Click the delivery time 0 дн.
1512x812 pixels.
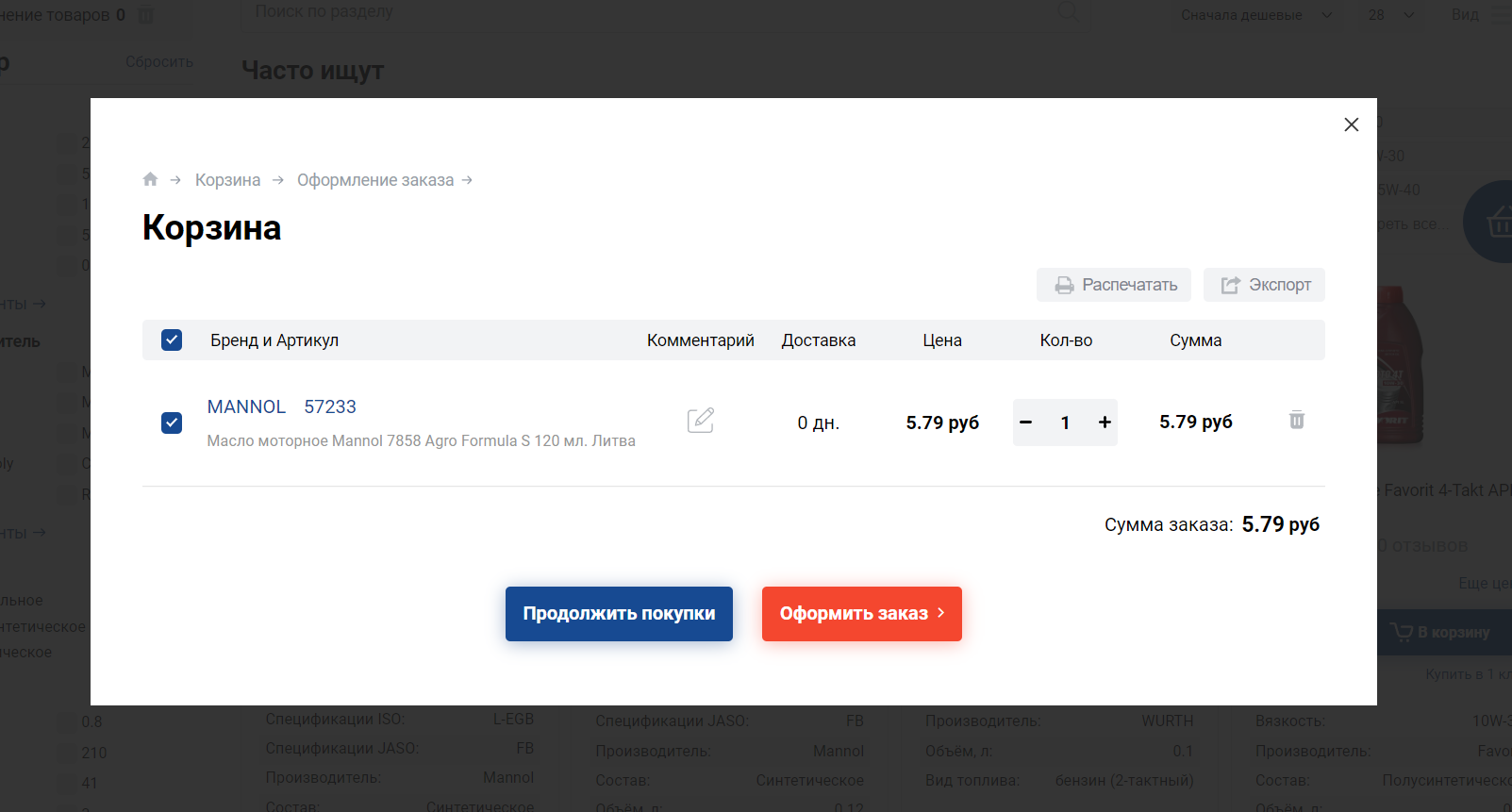819,423
